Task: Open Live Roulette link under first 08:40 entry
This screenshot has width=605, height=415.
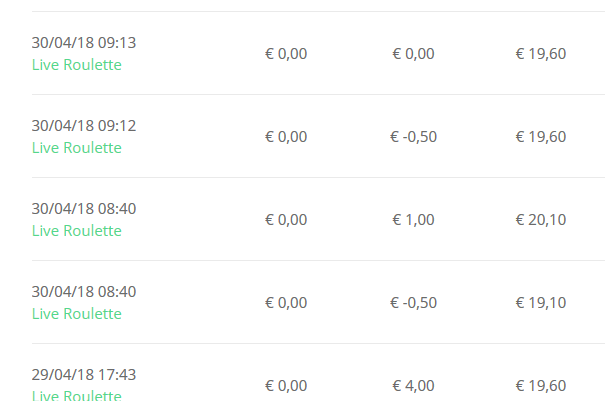Action: pos(77,231)
